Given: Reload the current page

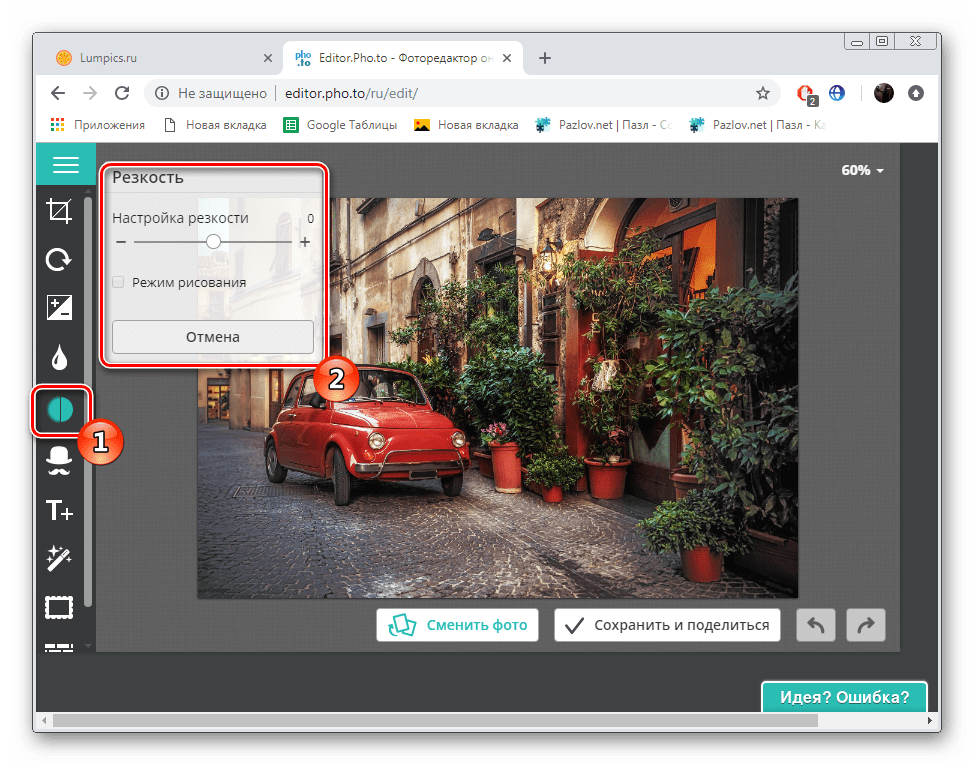Looking at the screenshot, I should point(122,93).
